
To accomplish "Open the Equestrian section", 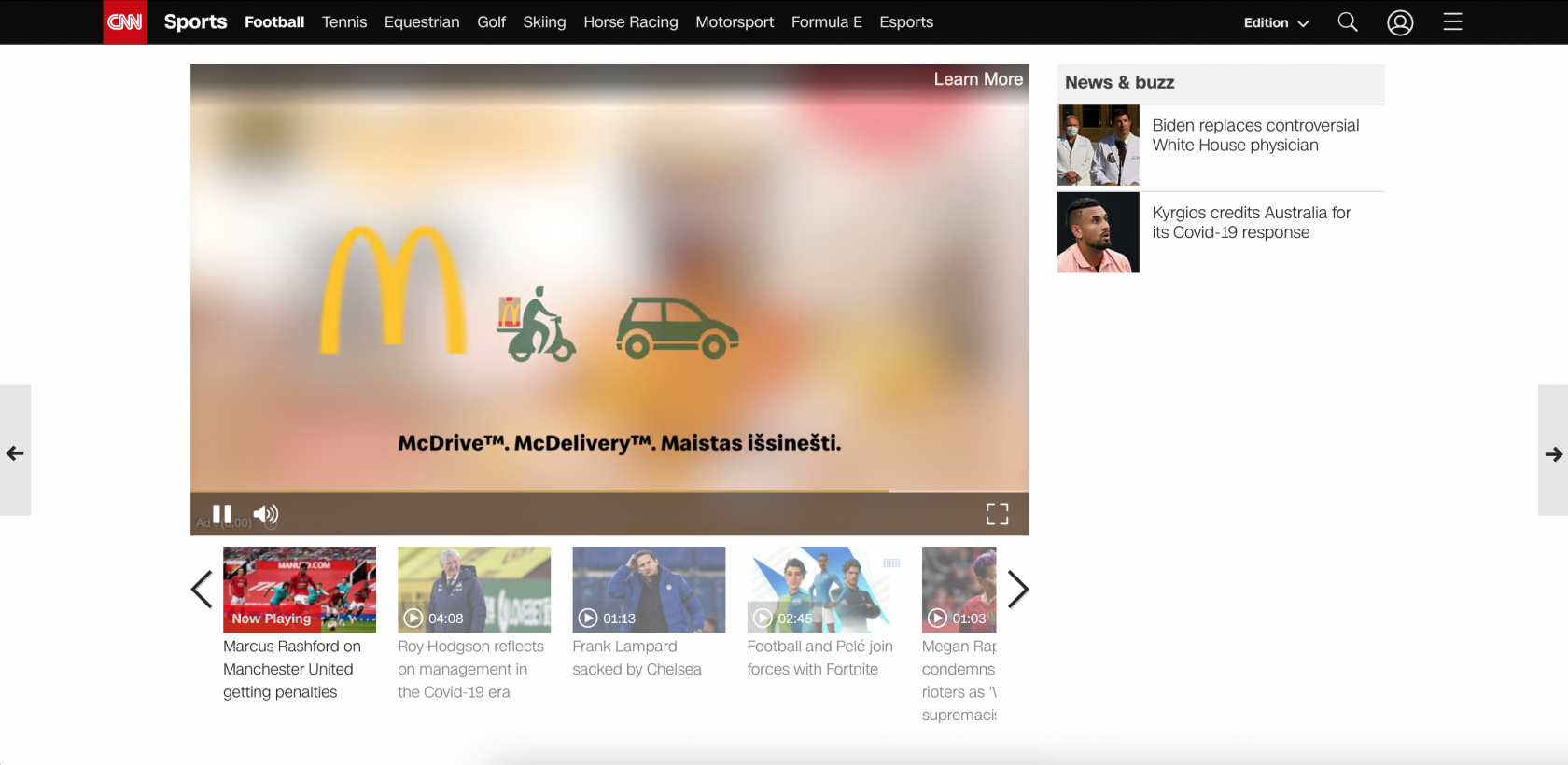I will point(422,21).
